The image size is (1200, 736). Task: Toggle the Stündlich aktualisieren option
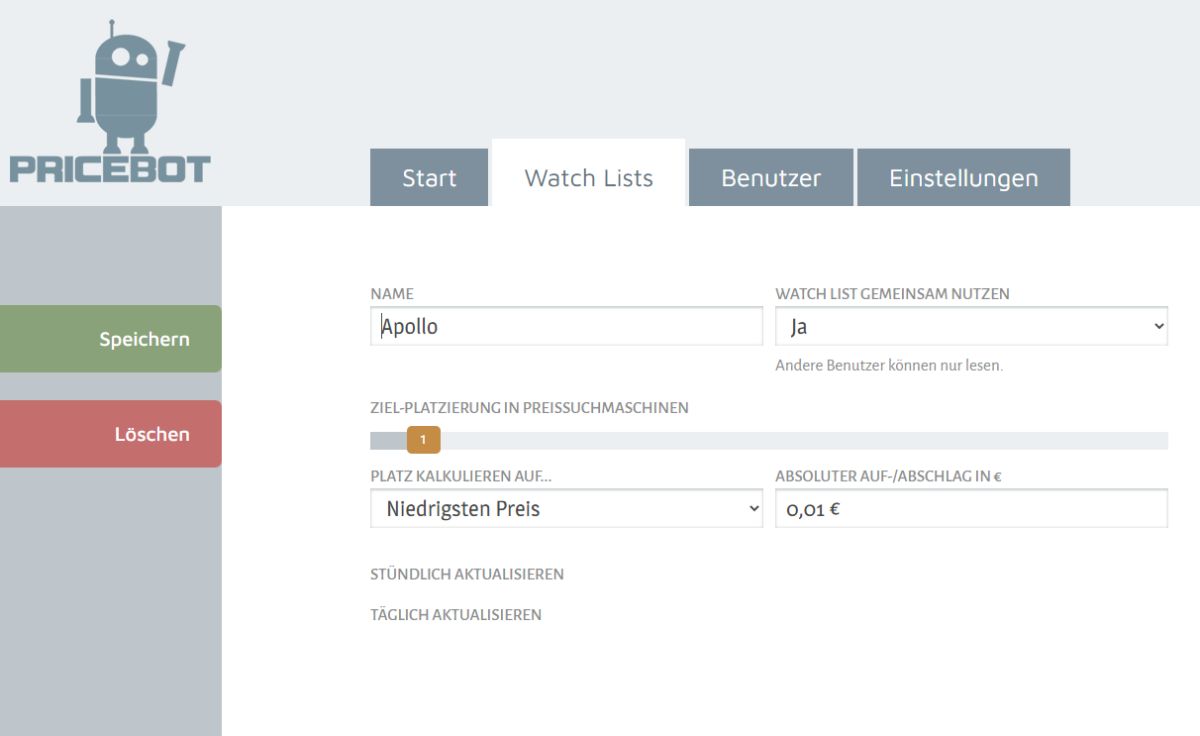(467, 575)
